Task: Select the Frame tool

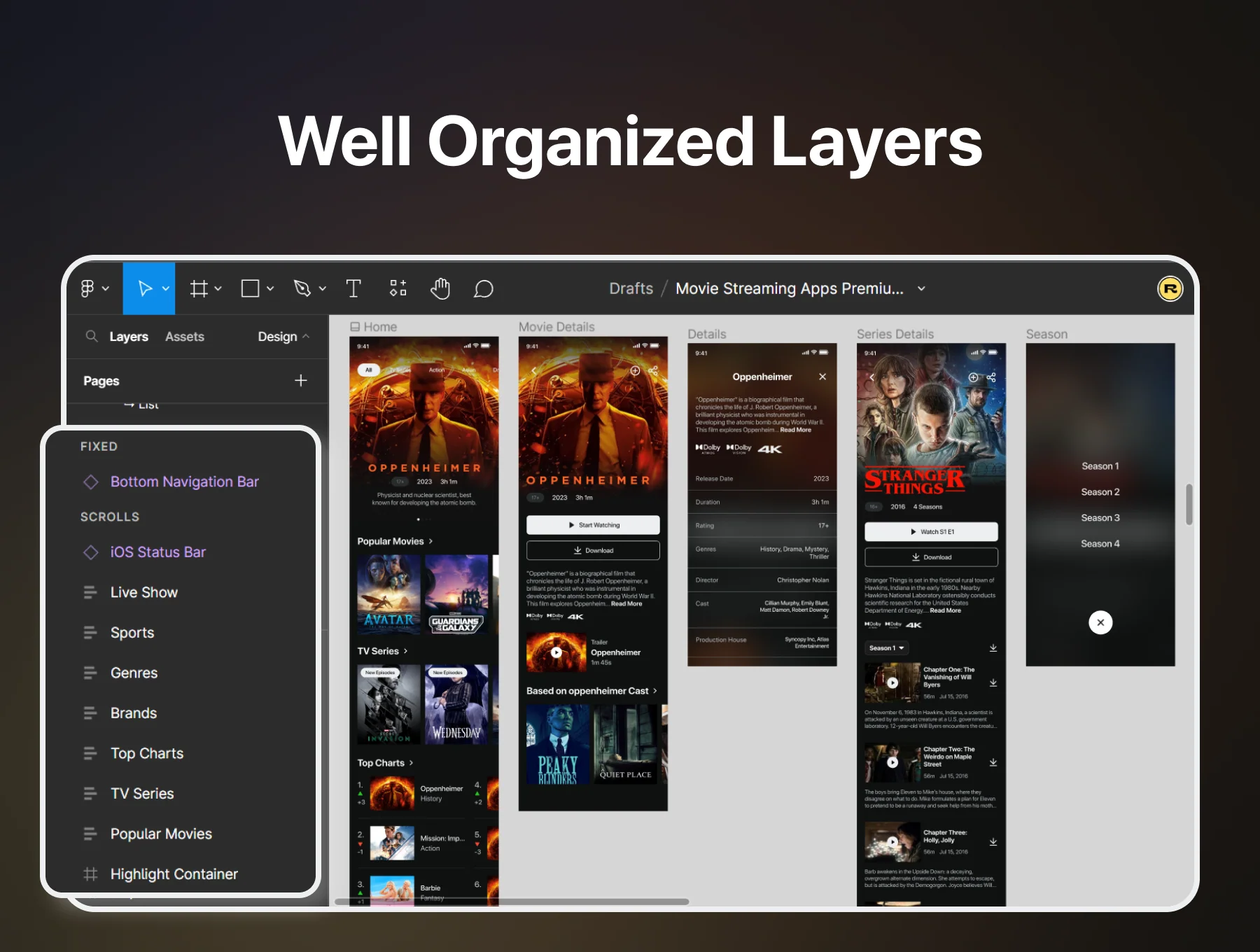Action: pyautogui.click(x=199, y=288)
